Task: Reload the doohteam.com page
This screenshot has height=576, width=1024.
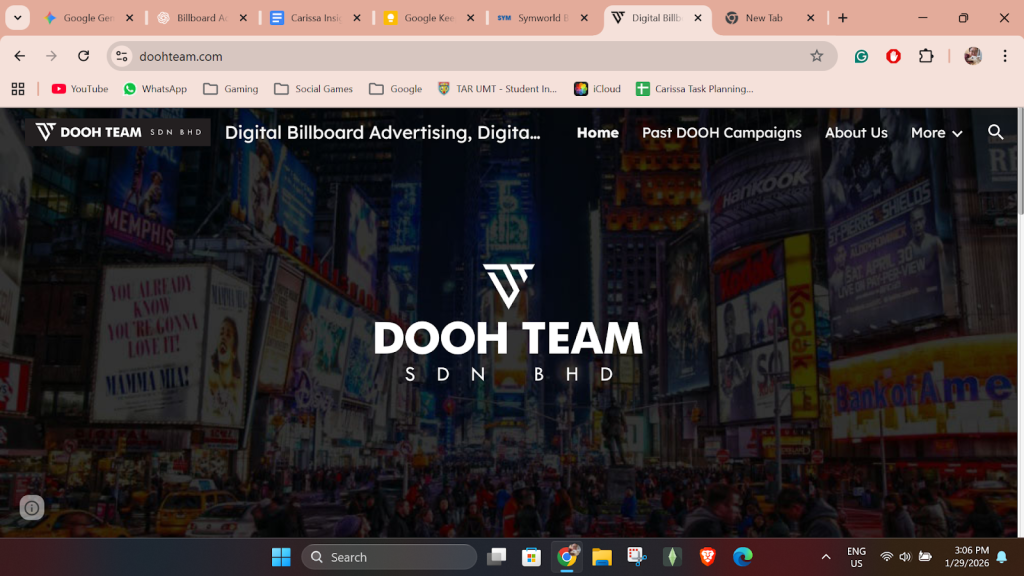Action: 84,56
